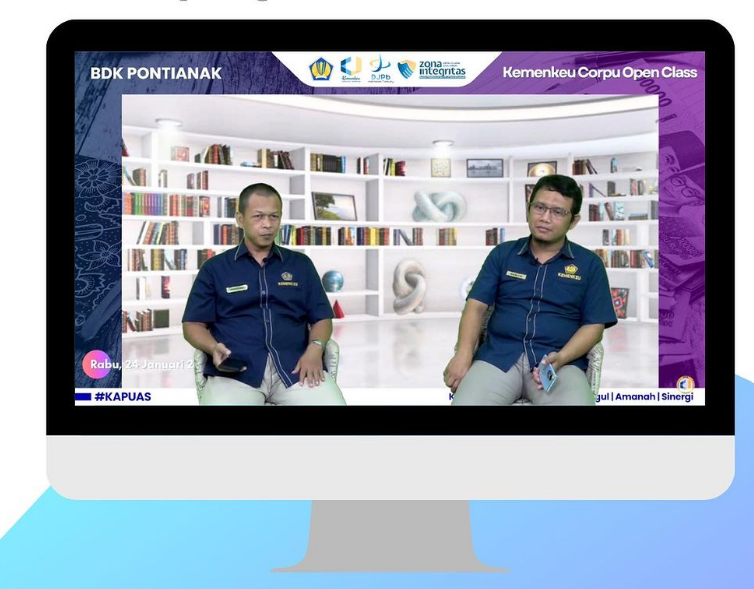Click the Kemenkeu emblem logo in top banner
Image resolution: width=754 pixels, height=589 pixels.
pyautogui.click(x=320, y=70)
